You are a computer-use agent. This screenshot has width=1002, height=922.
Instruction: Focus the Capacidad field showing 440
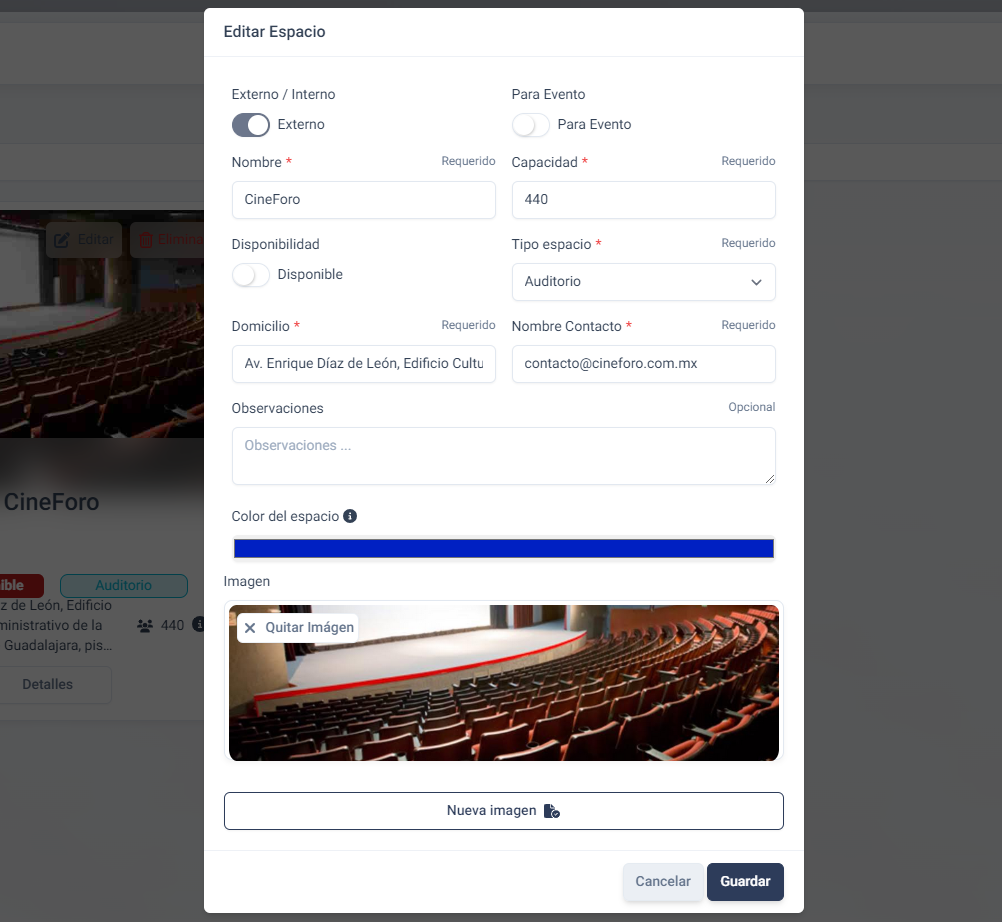pos(643,200)
